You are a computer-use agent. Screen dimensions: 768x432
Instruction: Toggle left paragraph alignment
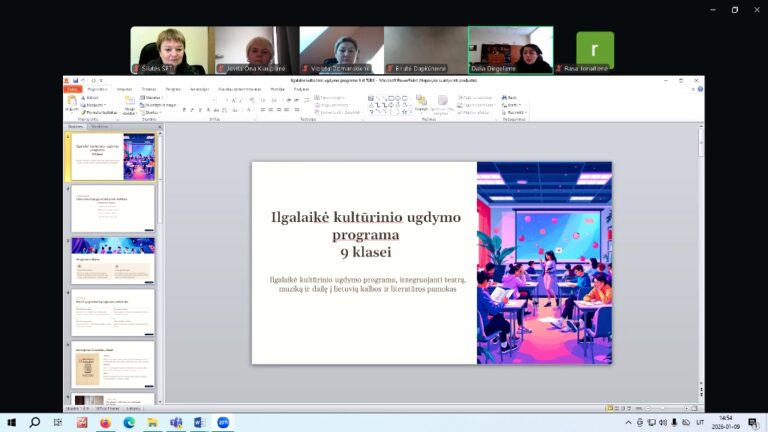[x=263, y=110]
